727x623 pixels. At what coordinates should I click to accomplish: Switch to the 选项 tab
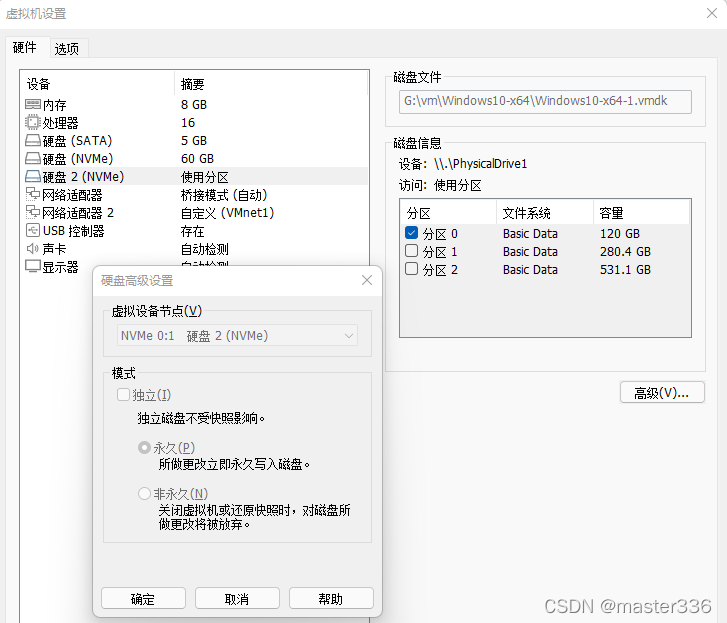pos(67,49)
